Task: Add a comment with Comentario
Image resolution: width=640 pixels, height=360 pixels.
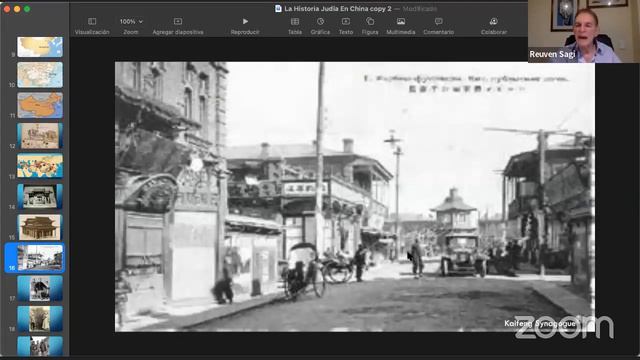Action: tap(438, 26)
